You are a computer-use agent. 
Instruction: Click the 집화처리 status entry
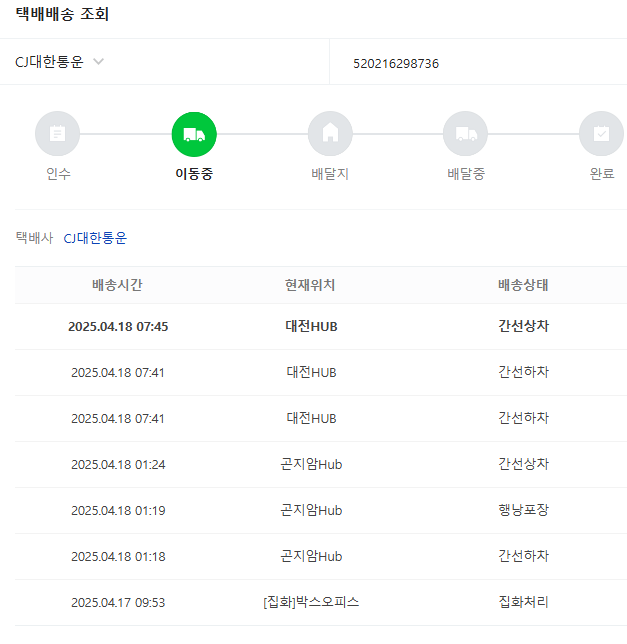[523, 602]
